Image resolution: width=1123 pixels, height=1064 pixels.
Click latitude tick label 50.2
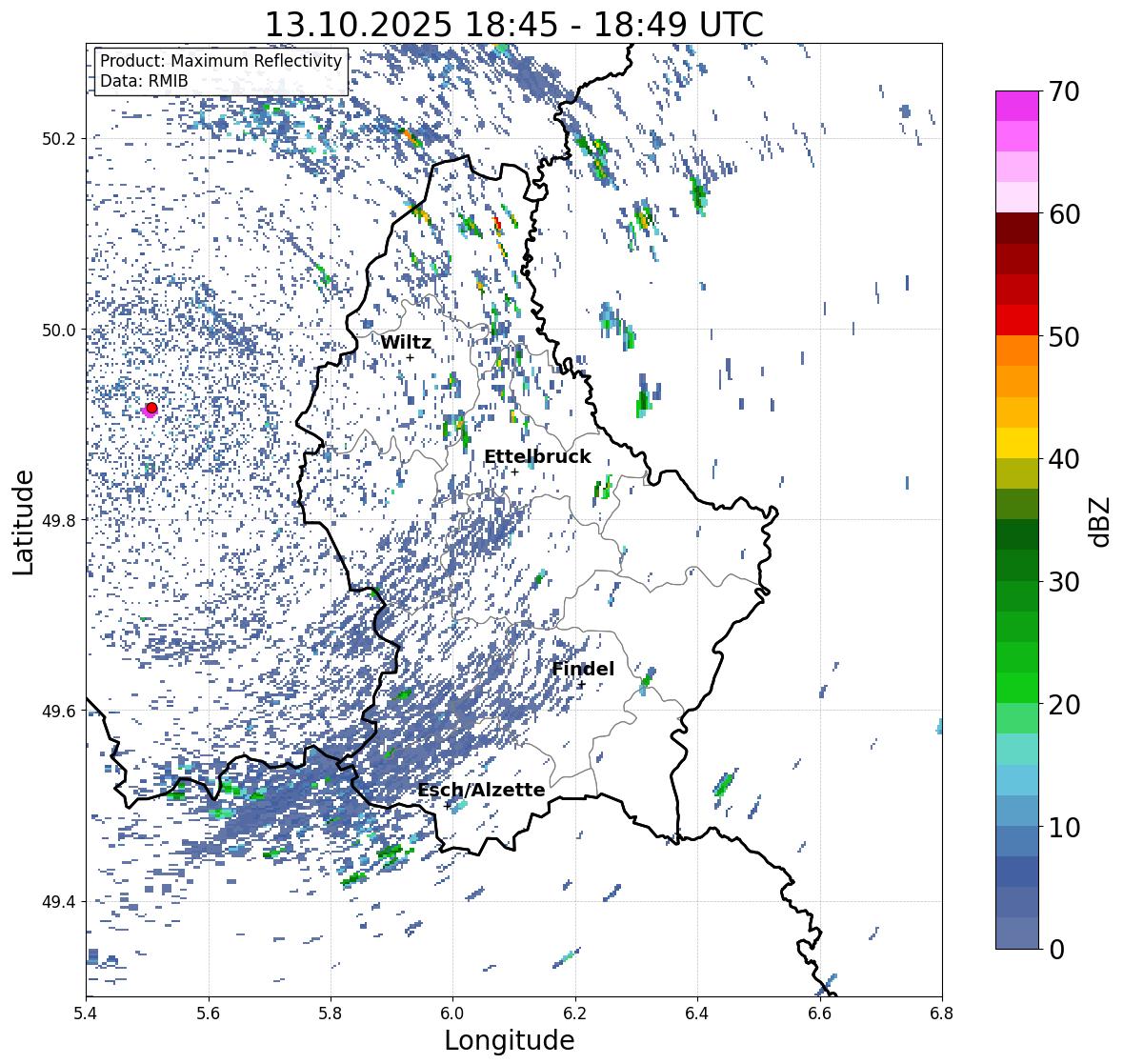59,139
